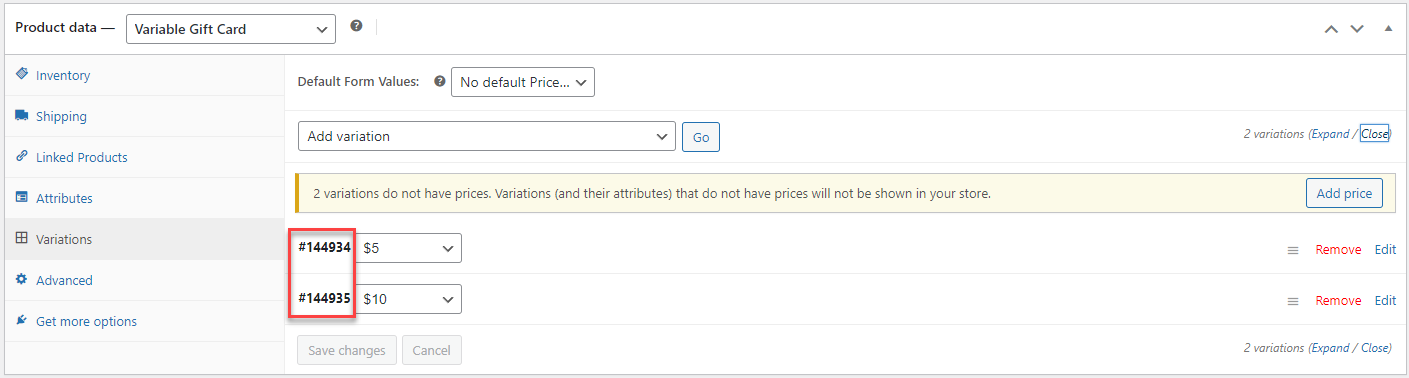
Task: Click the help icon beside product type
Action: [x=356, y=27]
